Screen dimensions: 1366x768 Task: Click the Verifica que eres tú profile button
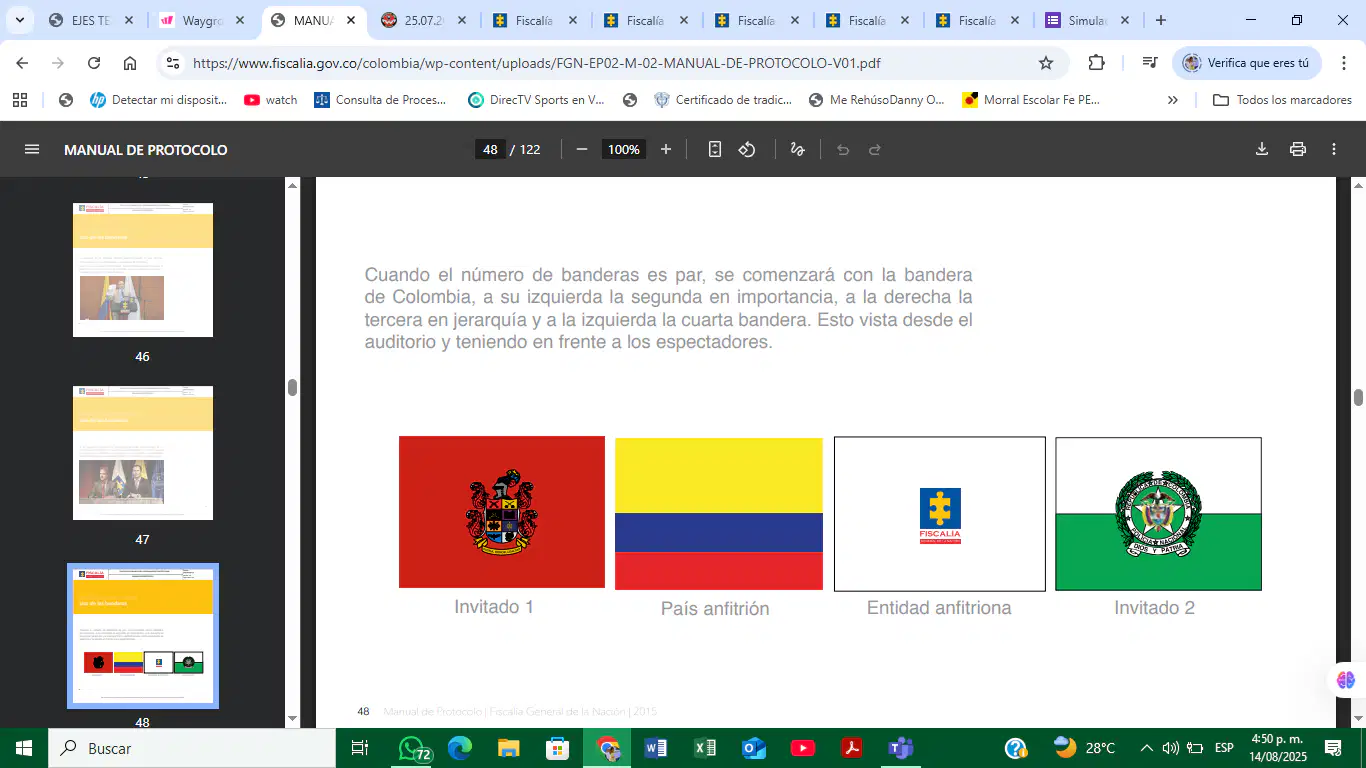[x=1247, y=63]
